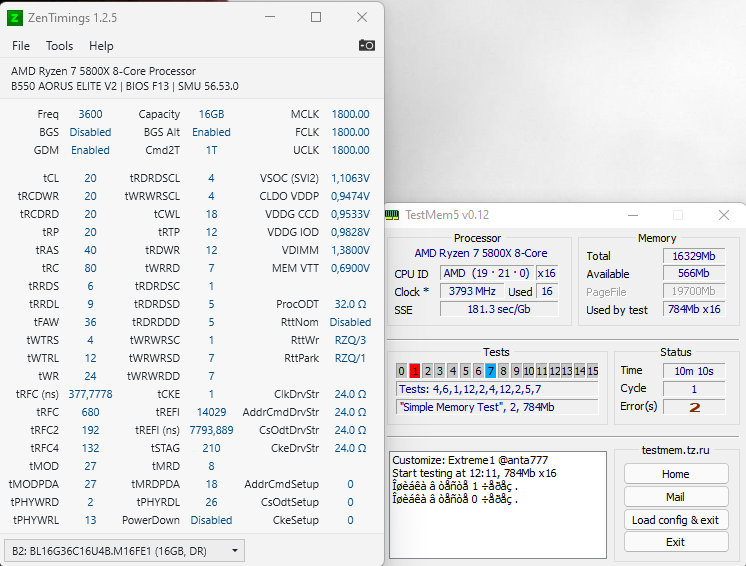Select test box 12 in Tests row
This screenshot has width=746, height=566.
point(555,371)
